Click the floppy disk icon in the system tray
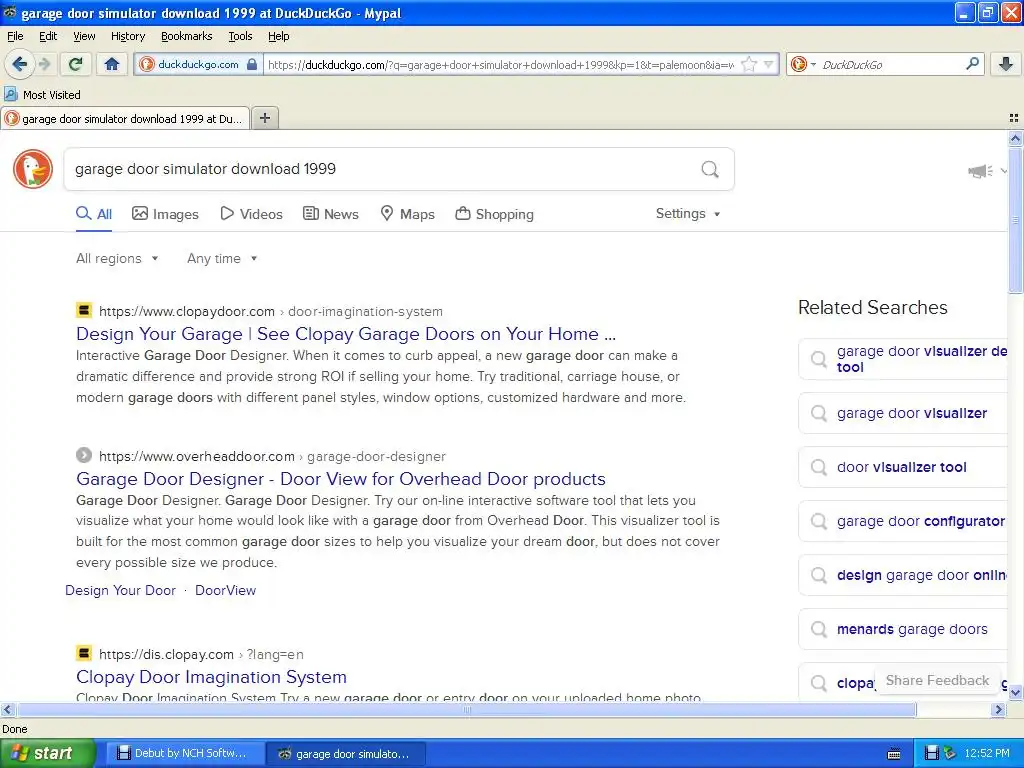 [x=932, y=753]
